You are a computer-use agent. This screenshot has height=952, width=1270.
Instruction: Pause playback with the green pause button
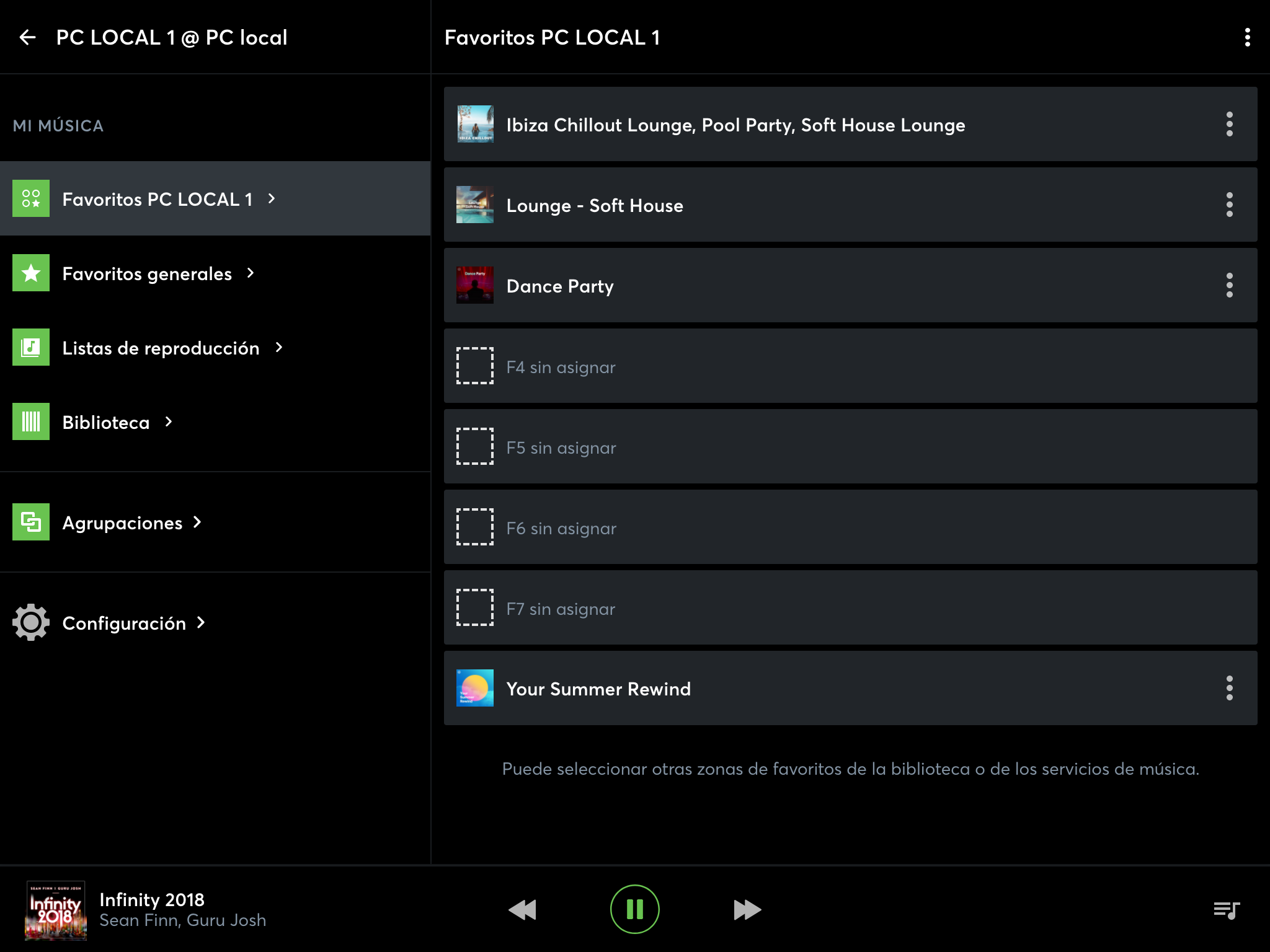tap(634, 909)
